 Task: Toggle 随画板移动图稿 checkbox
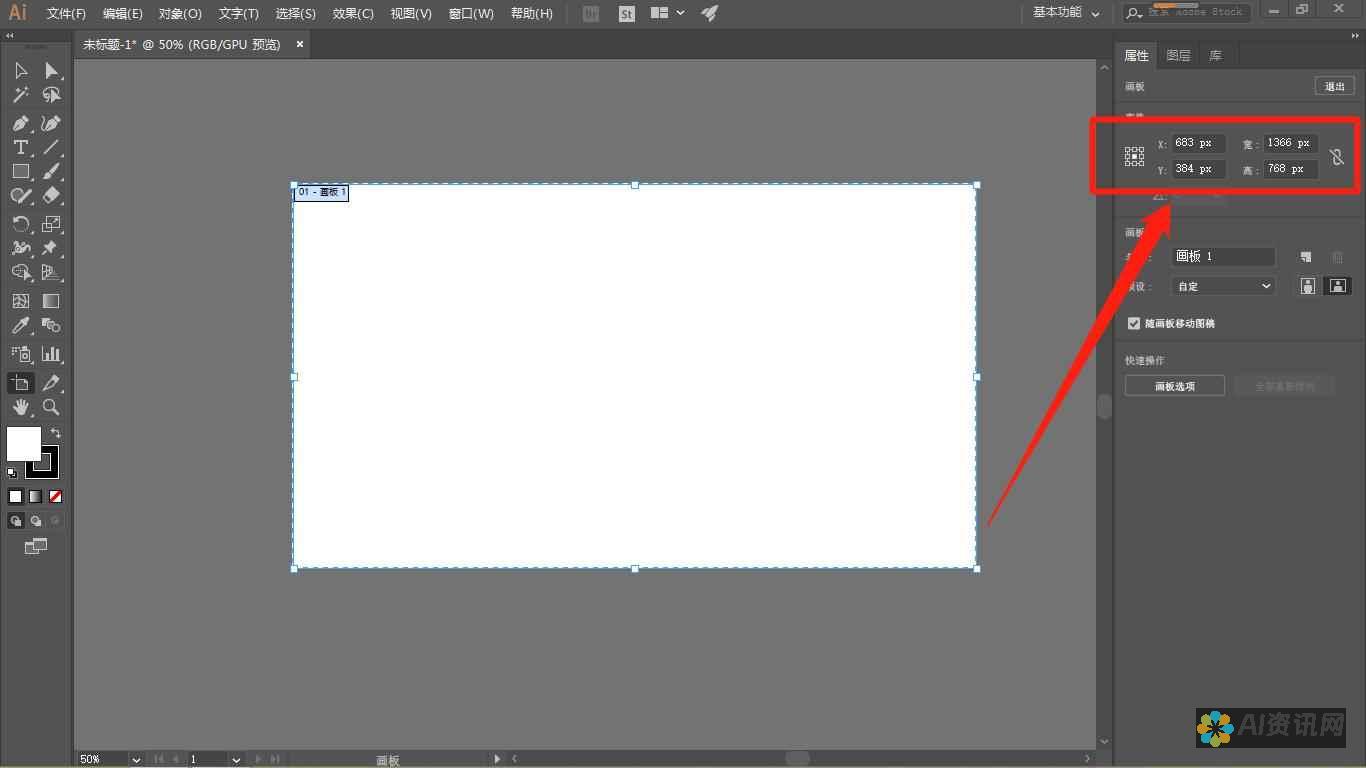pos(1134,323)
